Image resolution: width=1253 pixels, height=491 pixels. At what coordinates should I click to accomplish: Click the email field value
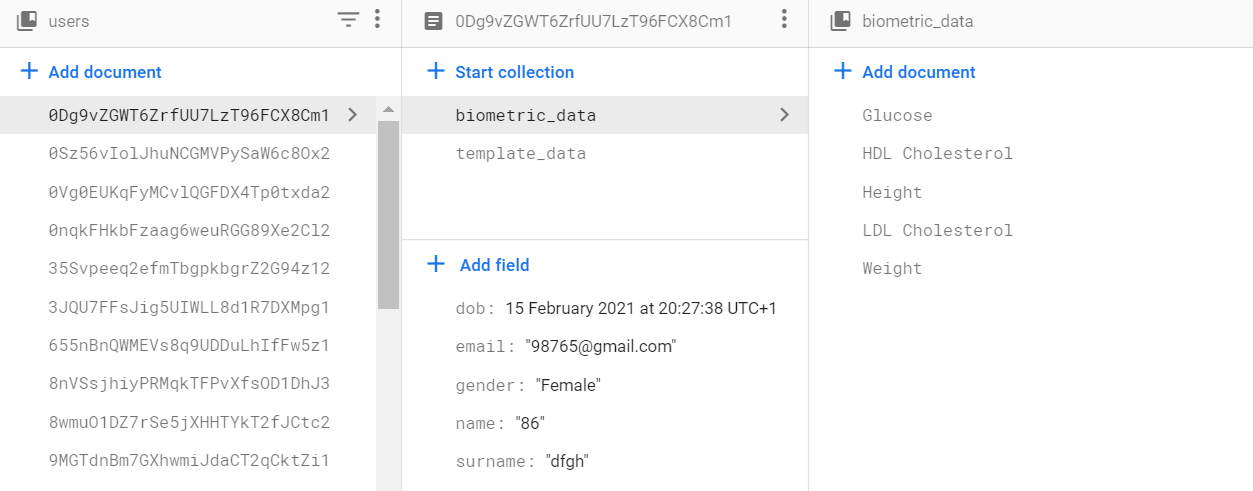pos(601,347)
